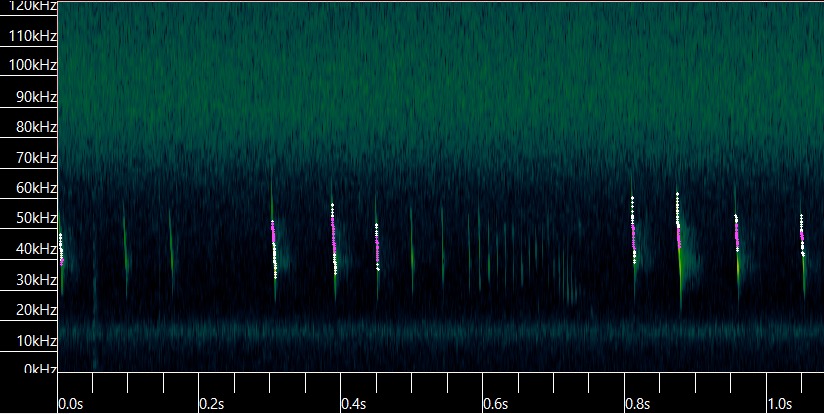Click the 0.0s time axis label
Viewport: 824px width, 414px height.
[70, 404]
